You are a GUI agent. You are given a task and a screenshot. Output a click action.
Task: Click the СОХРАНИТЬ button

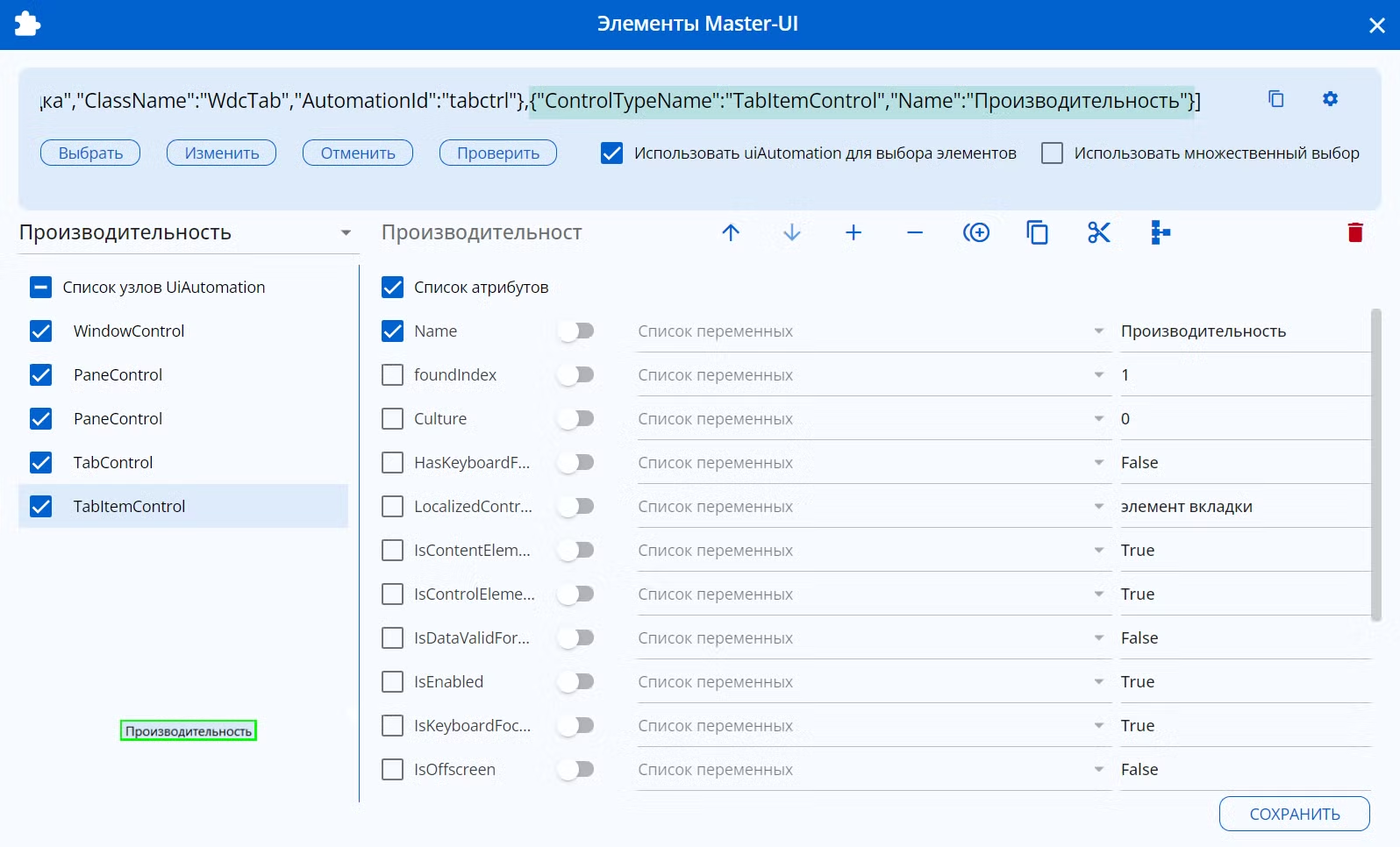[x=1295, y=814]
